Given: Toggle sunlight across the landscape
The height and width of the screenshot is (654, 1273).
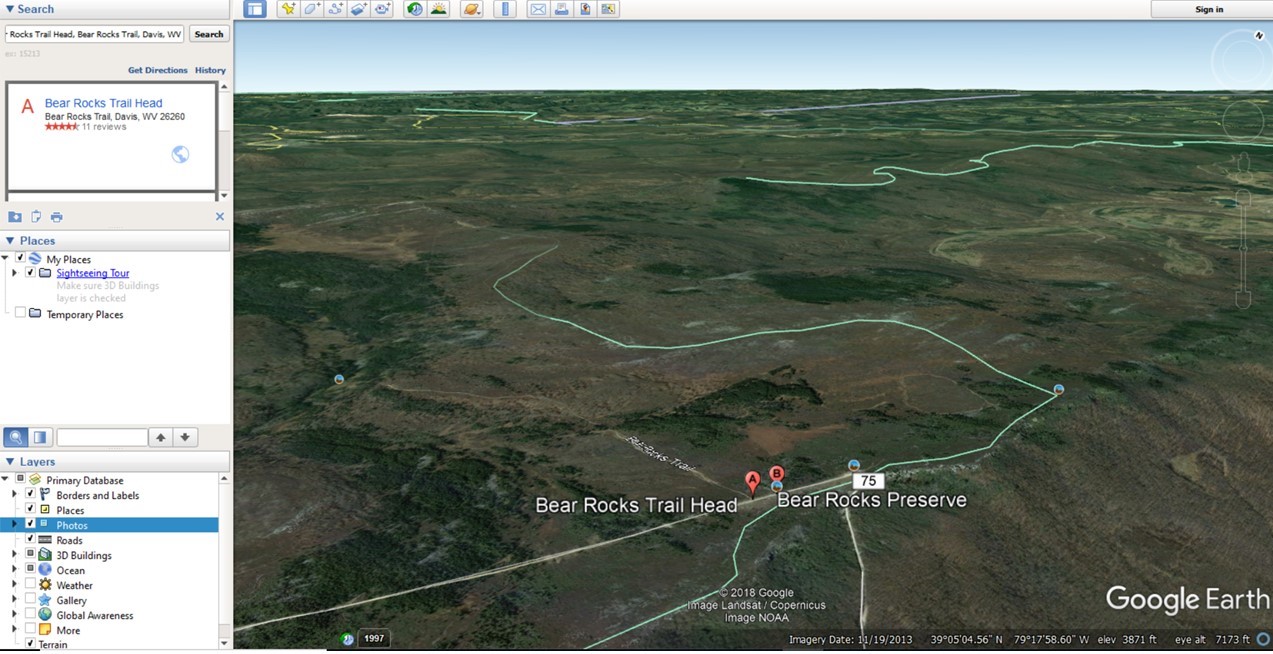Looking at the screenshot, I should pyautogui.click(x=438, y=9).
